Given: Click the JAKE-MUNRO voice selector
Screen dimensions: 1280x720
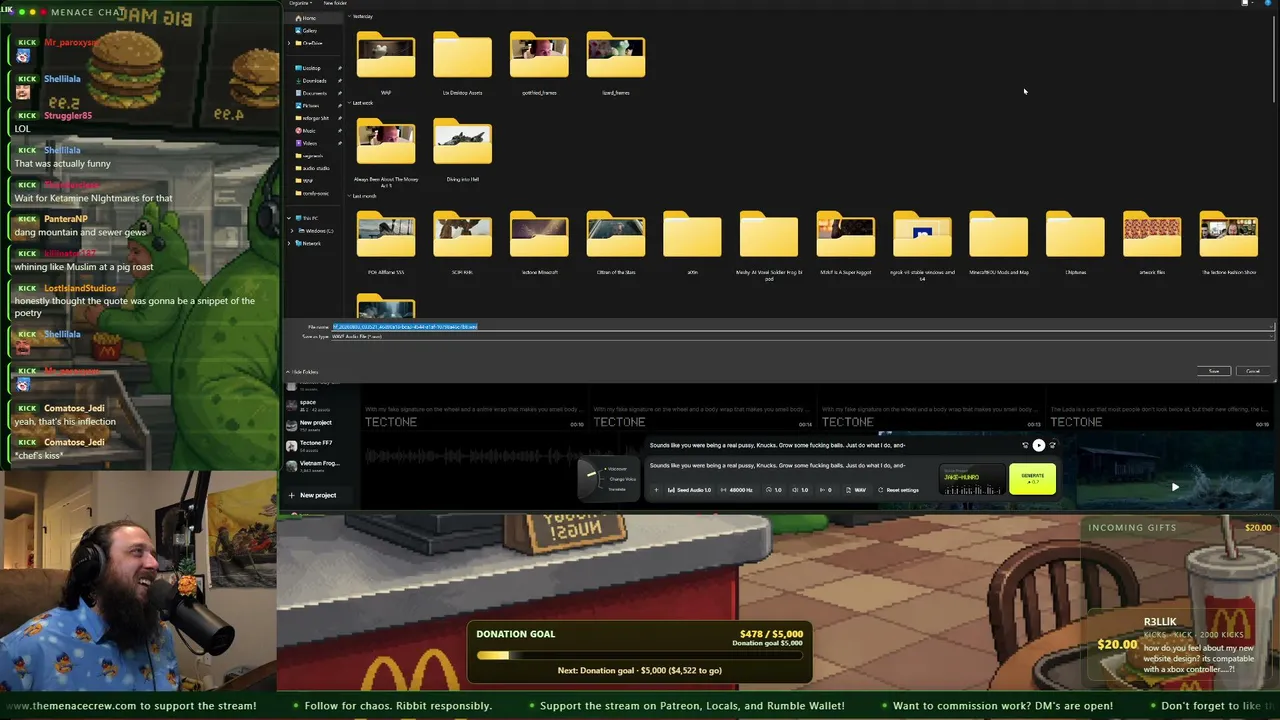Looking at the screenshot, I should point(972,479).
